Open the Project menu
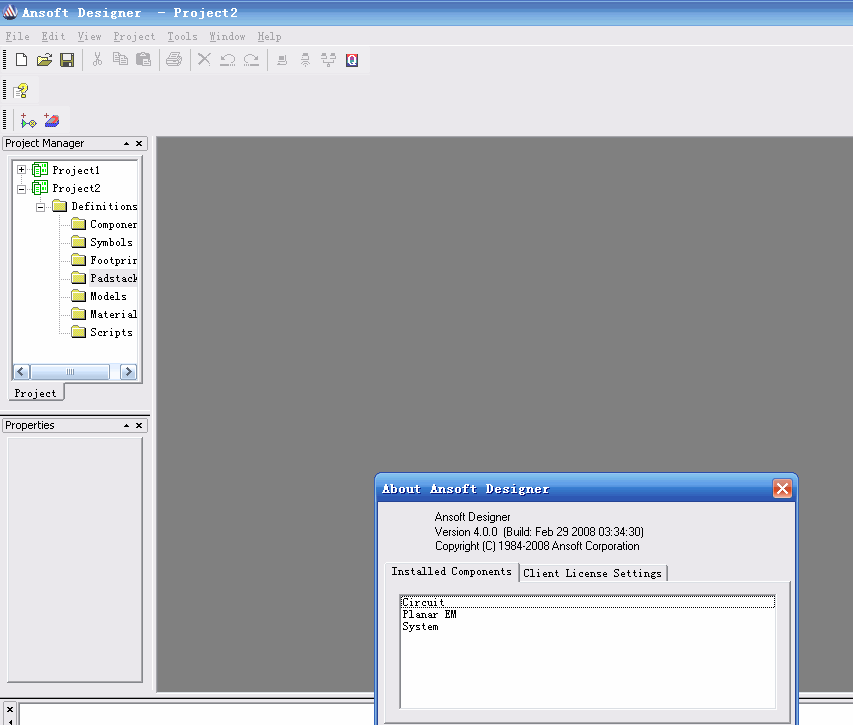 pos(134,36)
